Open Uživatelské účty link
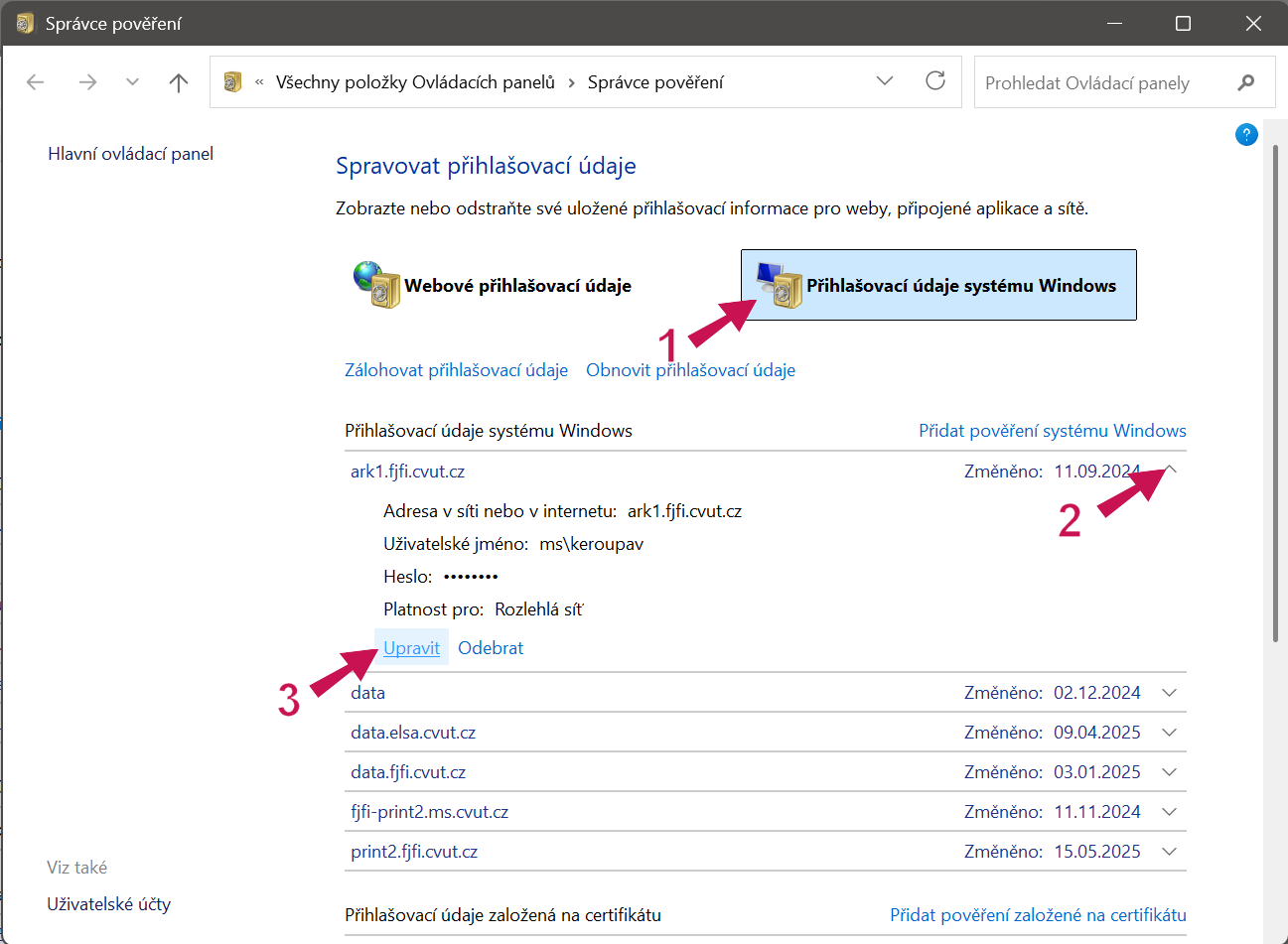The image size is (1288, 944). click(x=108, y=904)
